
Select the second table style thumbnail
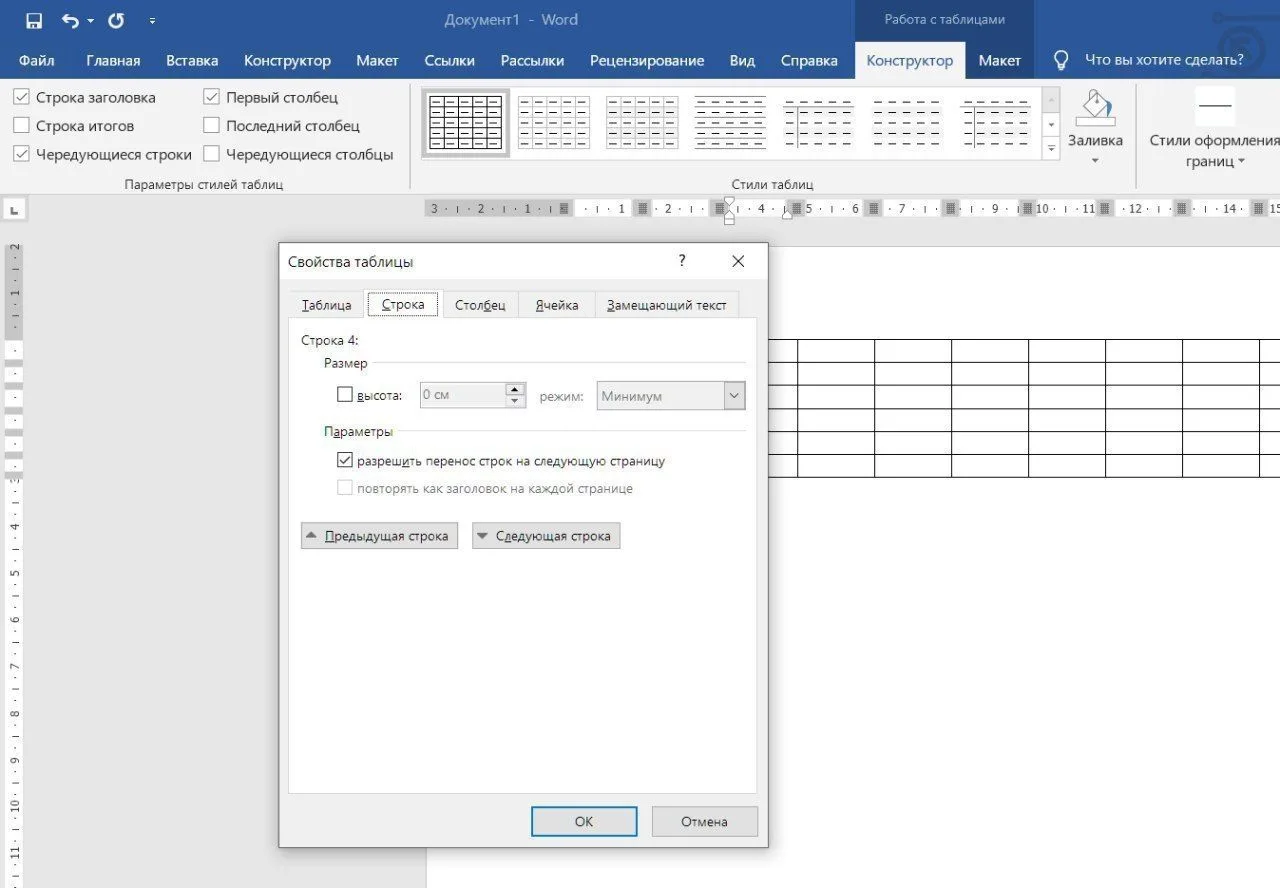pos(554,123)
